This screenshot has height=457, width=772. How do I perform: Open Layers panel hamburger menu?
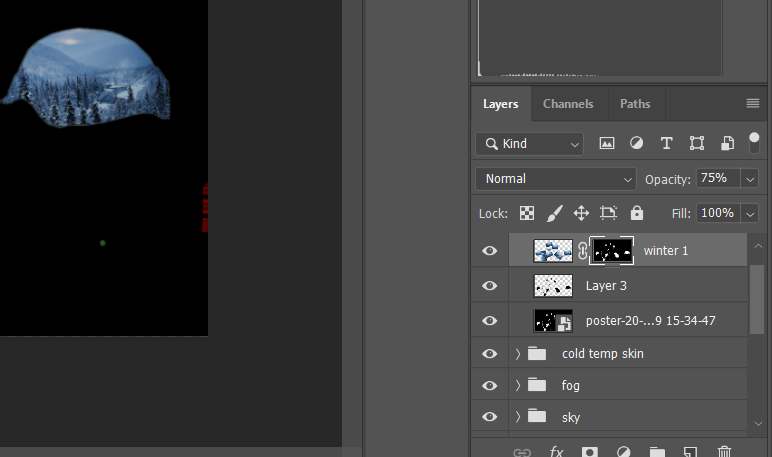[x=753, y=103]
